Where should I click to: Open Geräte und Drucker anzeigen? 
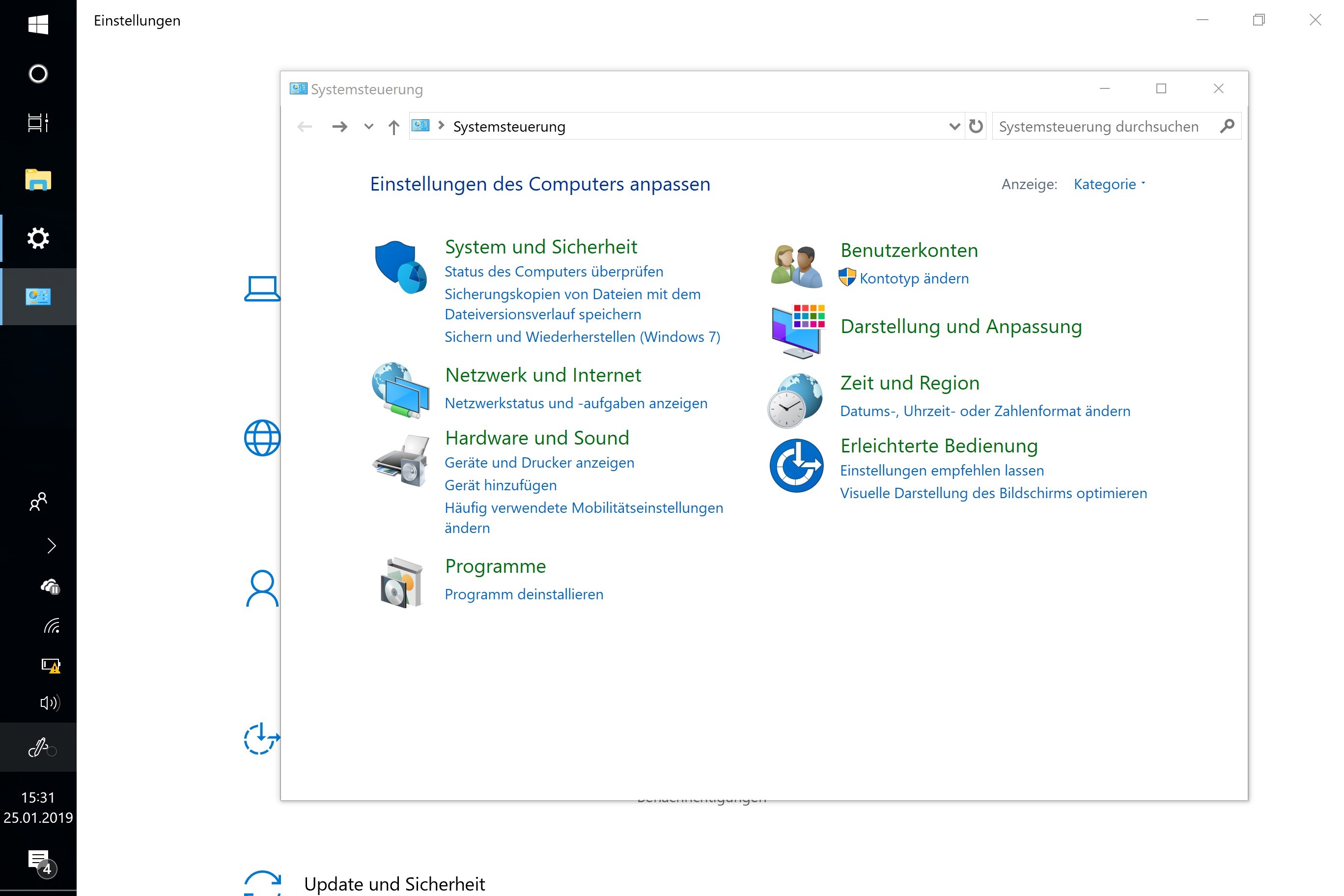tap(539, 462)
